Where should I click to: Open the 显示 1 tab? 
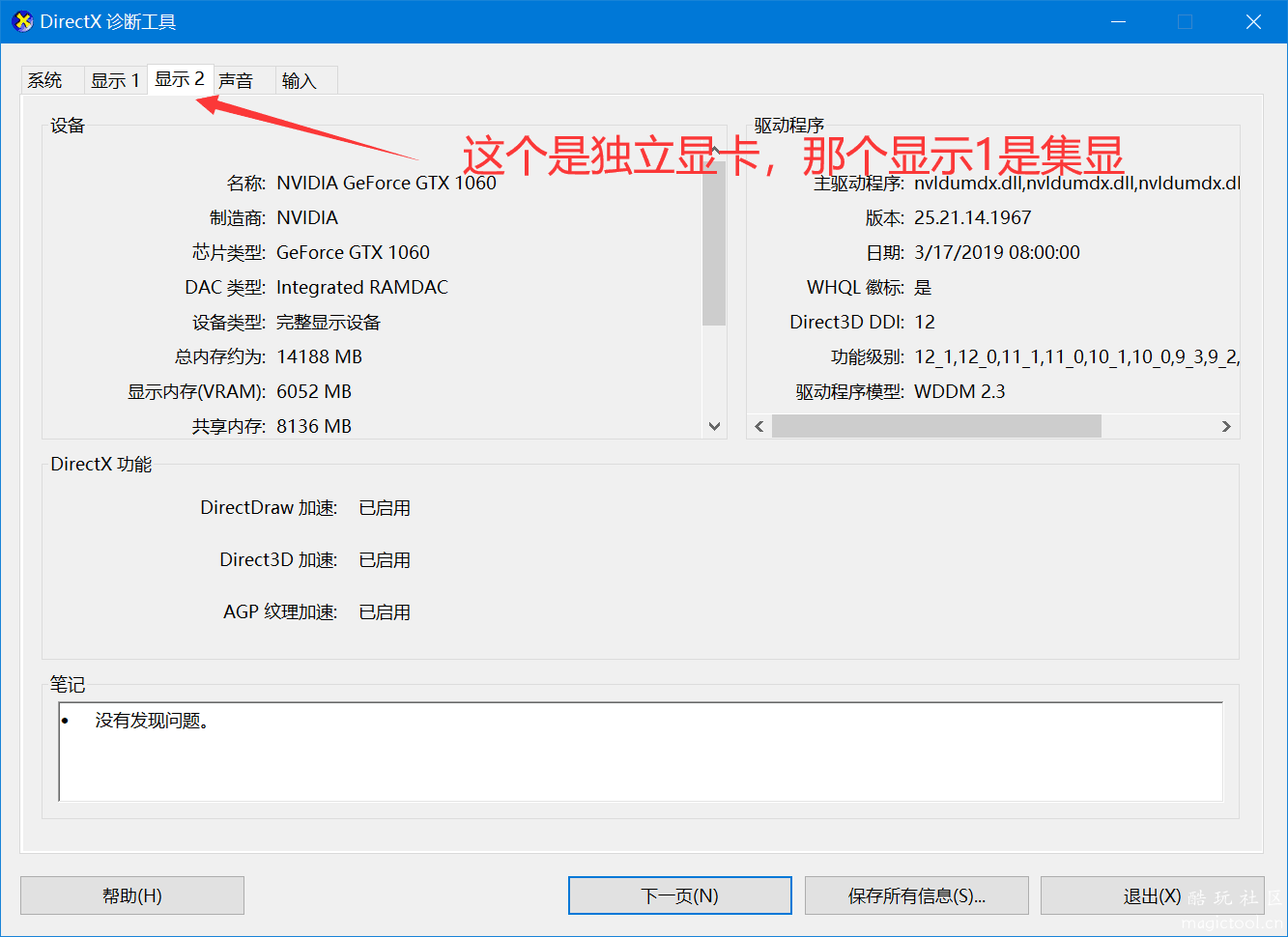pyautogui.click(x=114, y=80)
